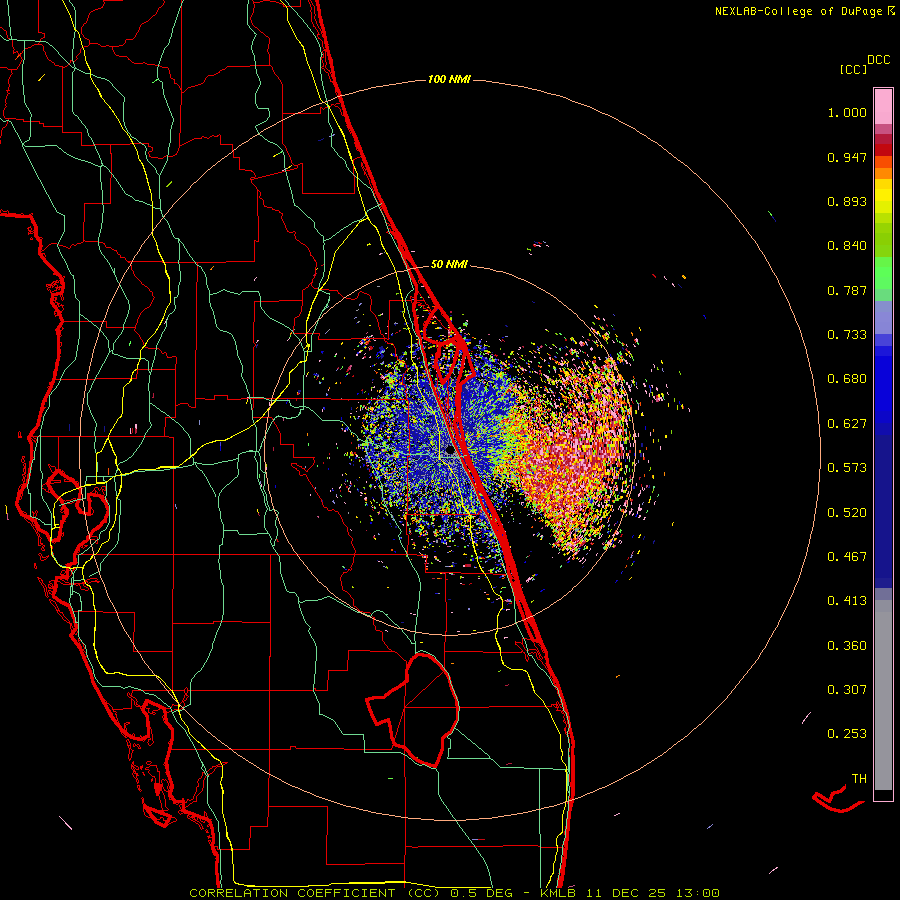Click the 0.253 legend value
Image resolution: width=900 pixels, height=900 pixels.
click(x=847, y=734)
